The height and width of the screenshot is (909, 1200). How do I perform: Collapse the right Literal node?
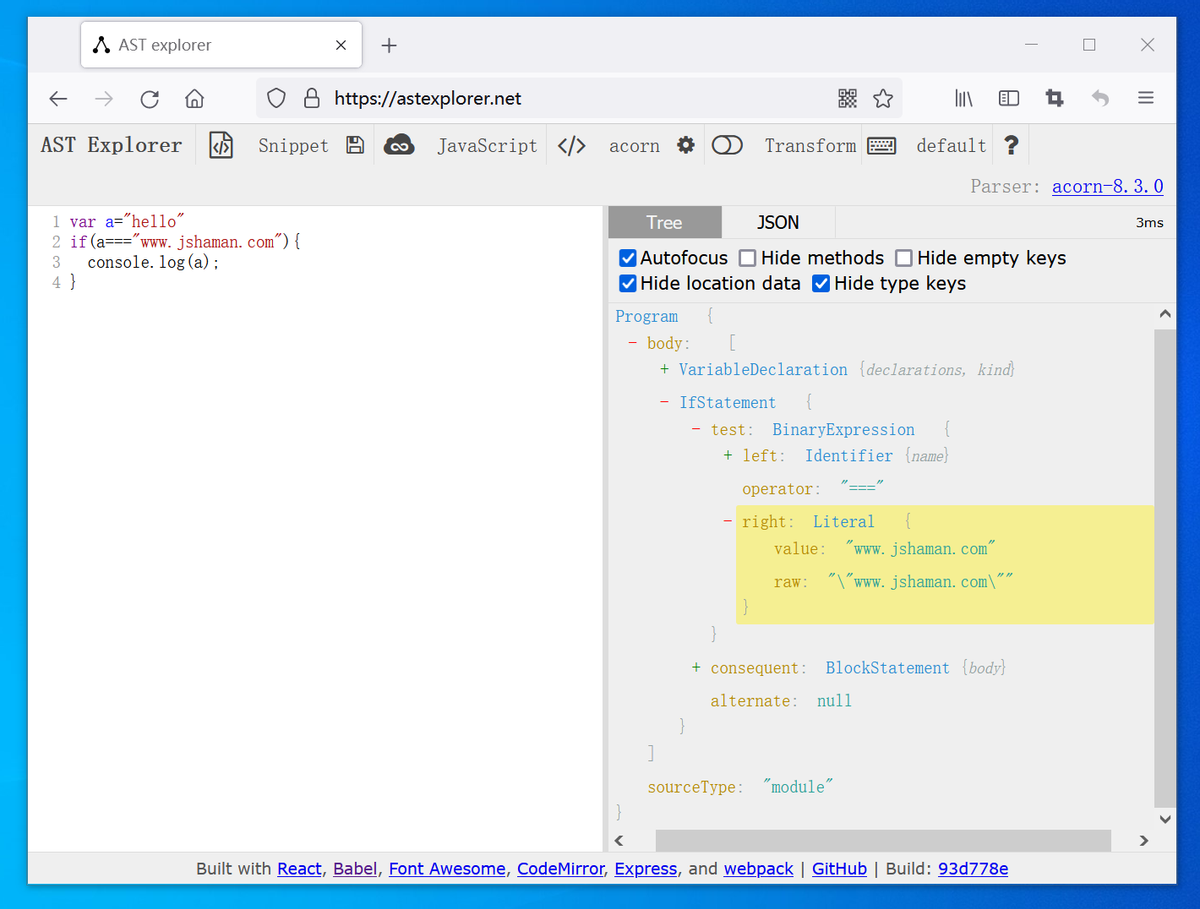coord(728,522)
